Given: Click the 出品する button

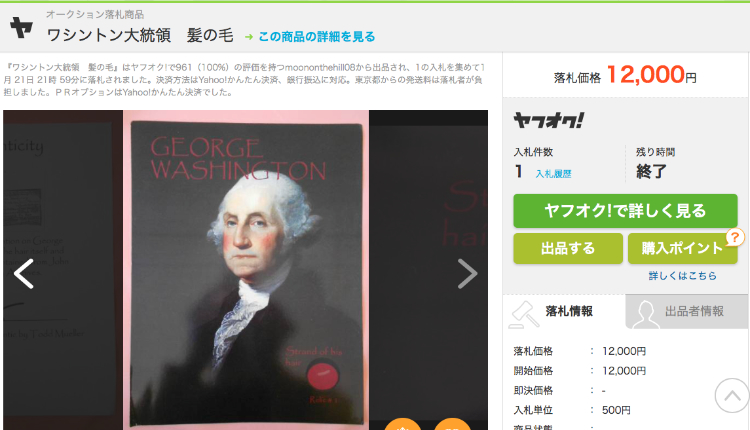Looking at the screenshot, I should click(x=568, y=248).
